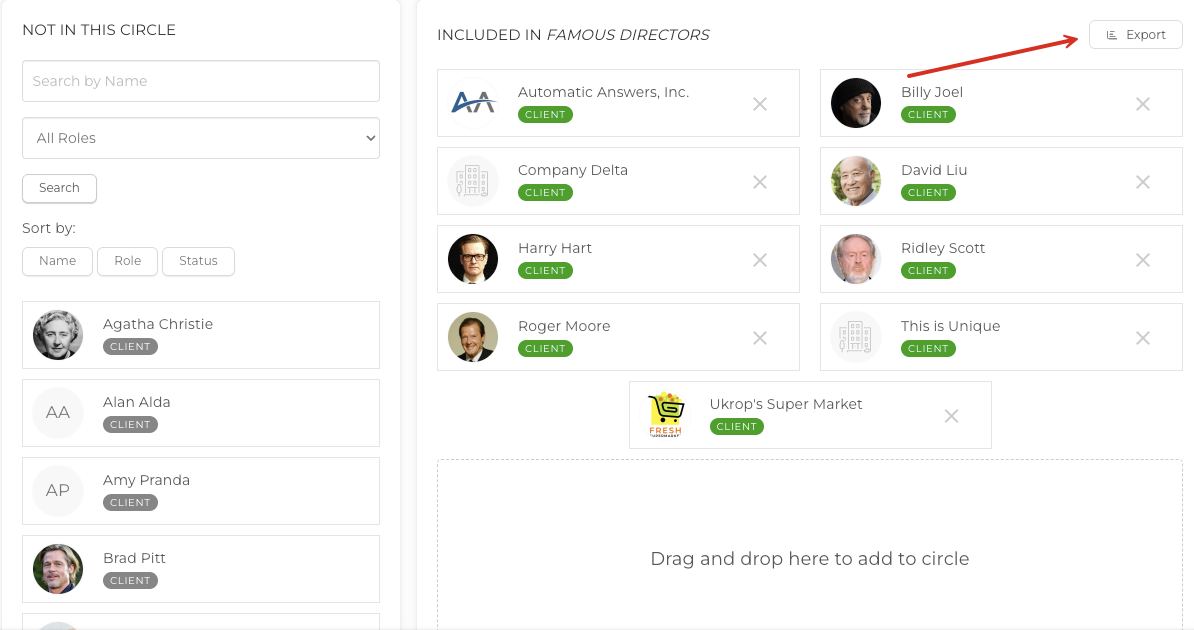The height and width of the screenshot is (630, 1194).
Task: Click X icon for Roger Moore
Action: [x=760, y=338]
